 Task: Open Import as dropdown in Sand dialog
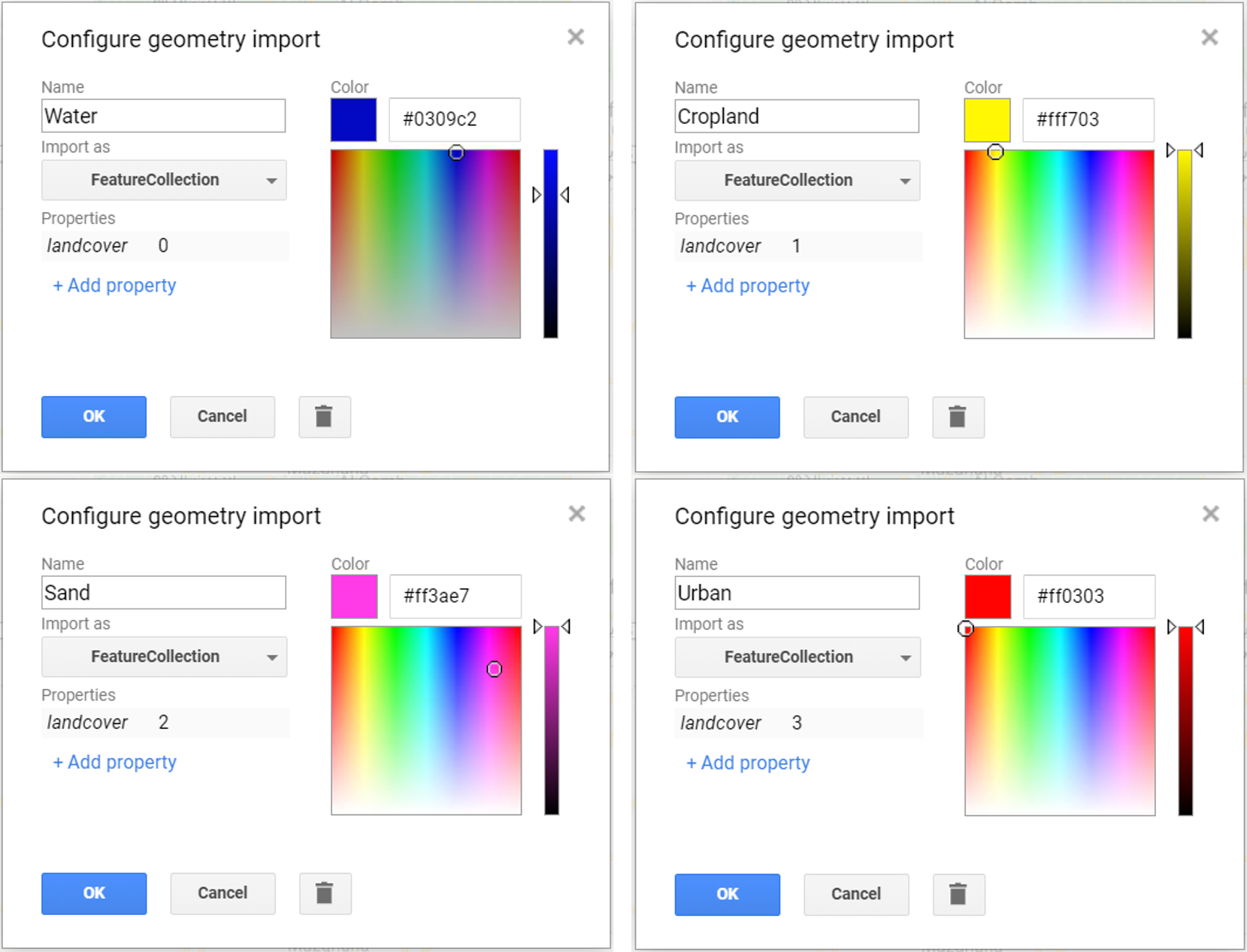click(164, 657)
